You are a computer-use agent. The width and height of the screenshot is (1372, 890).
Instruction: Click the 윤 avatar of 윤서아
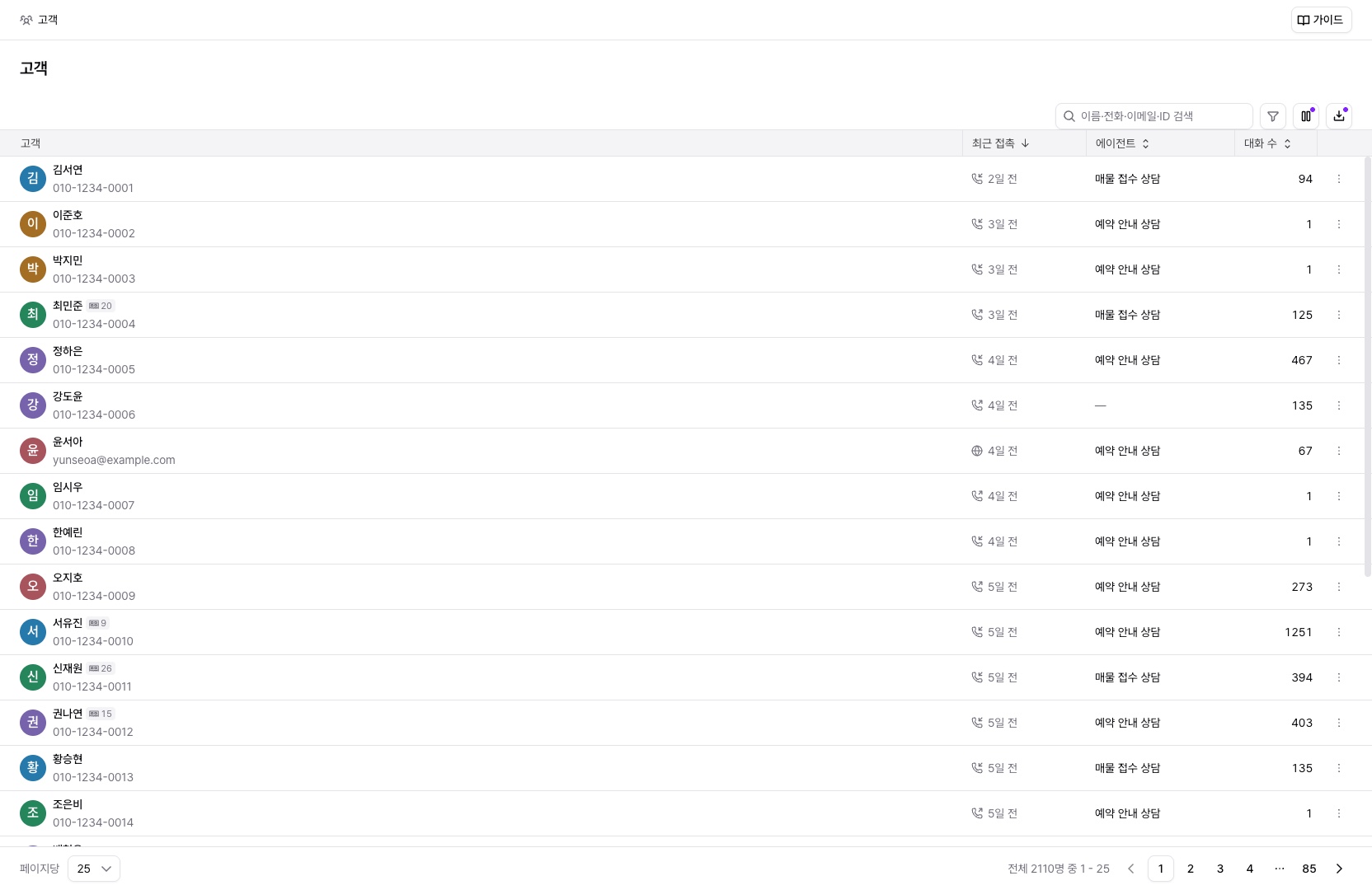(33, 451)
